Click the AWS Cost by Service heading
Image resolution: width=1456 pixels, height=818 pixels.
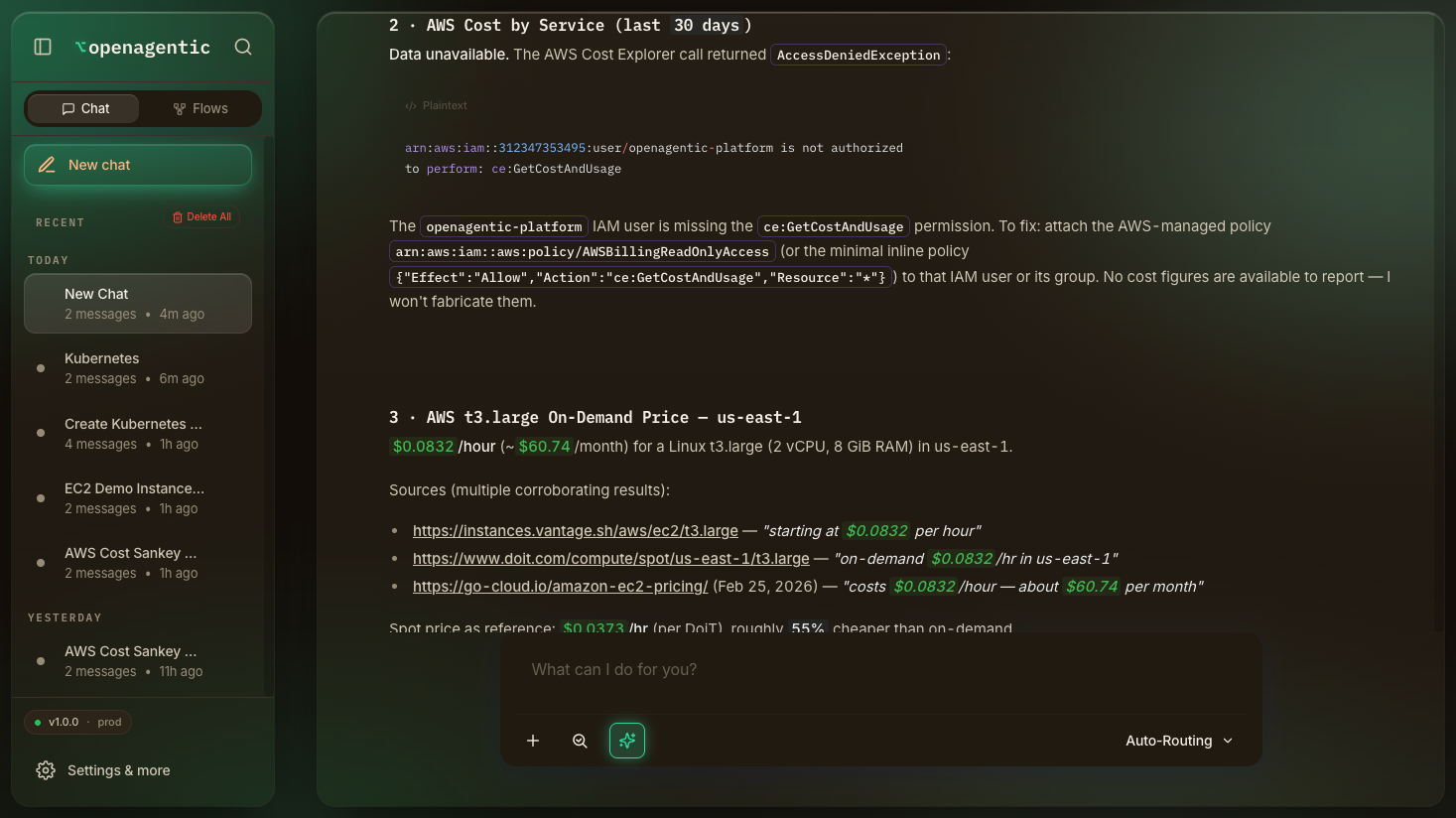coord(571,26)
